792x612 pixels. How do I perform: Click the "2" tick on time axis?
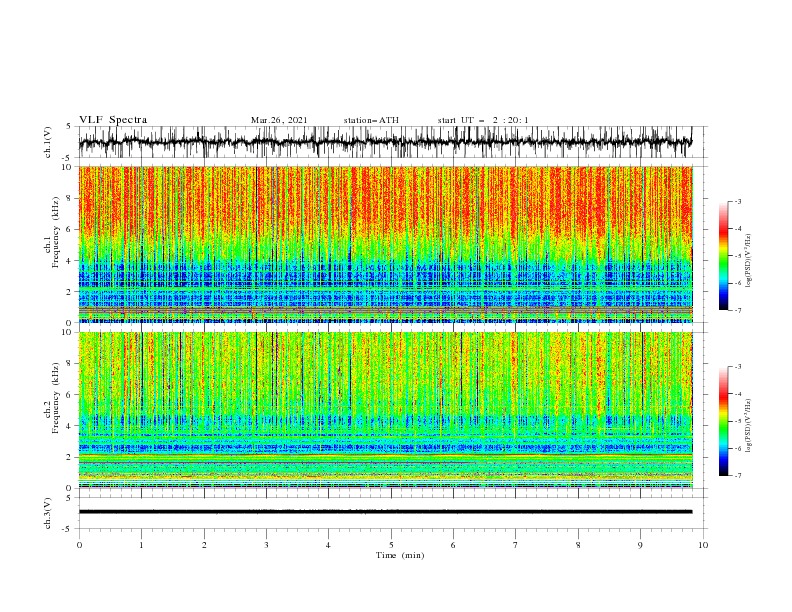[204, 545]
